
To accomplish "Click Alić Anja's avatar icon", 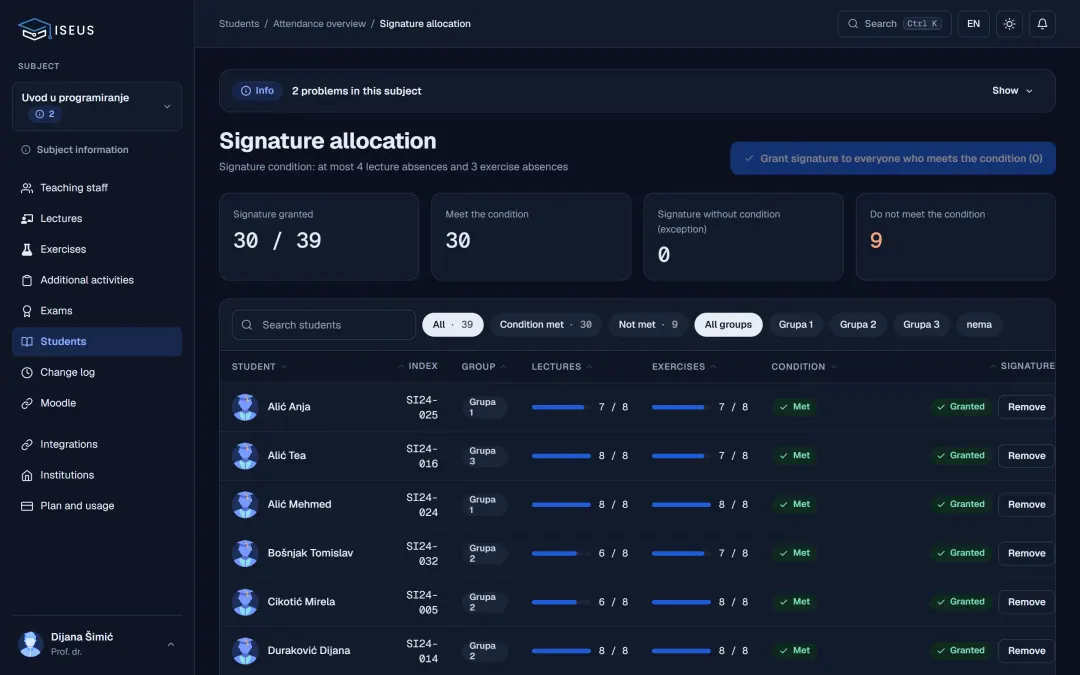I will click(245, 407).
